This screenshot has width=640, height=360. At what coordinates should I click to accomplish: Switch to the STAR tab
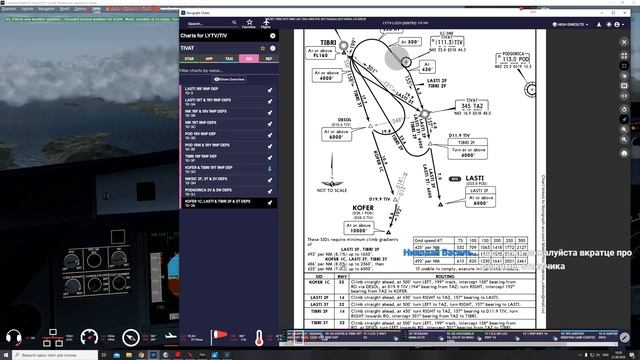pos(189,59)
